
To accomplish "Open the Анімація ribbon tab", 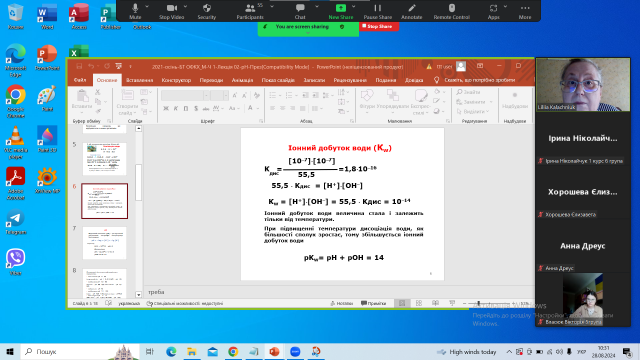I will point(242,80).
